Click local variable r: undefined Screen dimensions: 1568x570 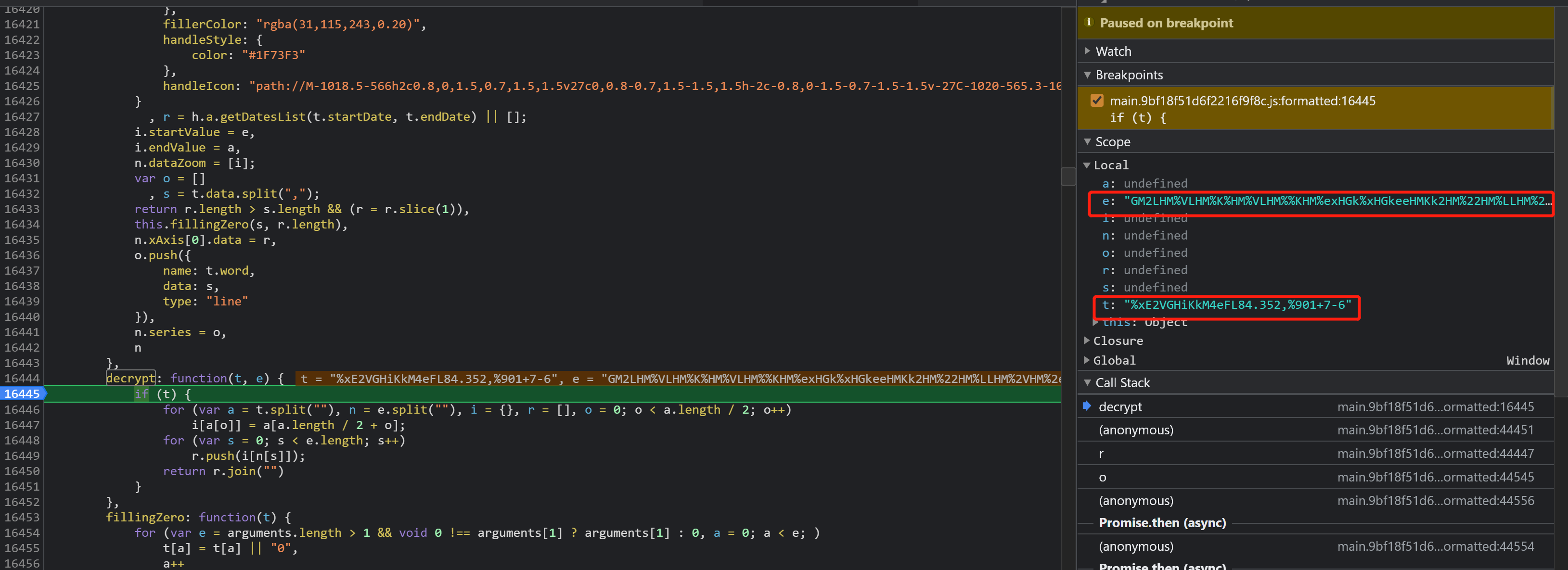tap(1144, 270)
